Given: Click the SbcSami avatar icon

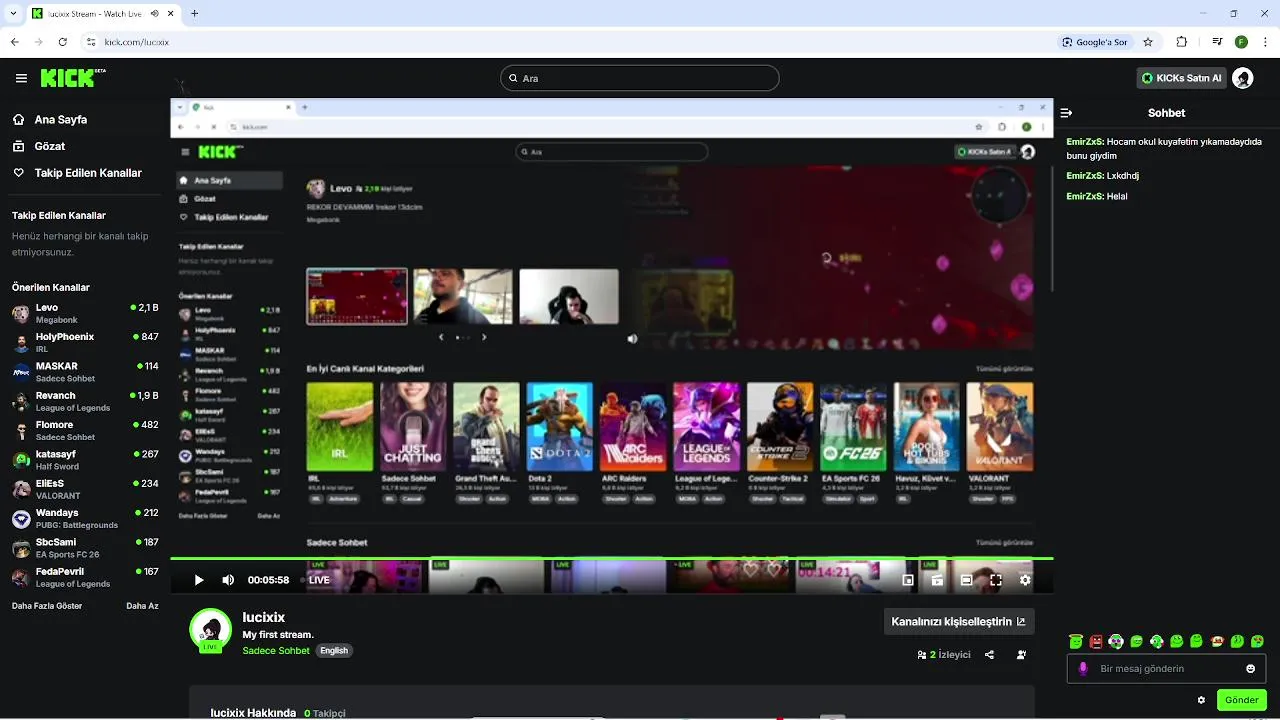Looking at the screenshot, I should tap(21, 548).
